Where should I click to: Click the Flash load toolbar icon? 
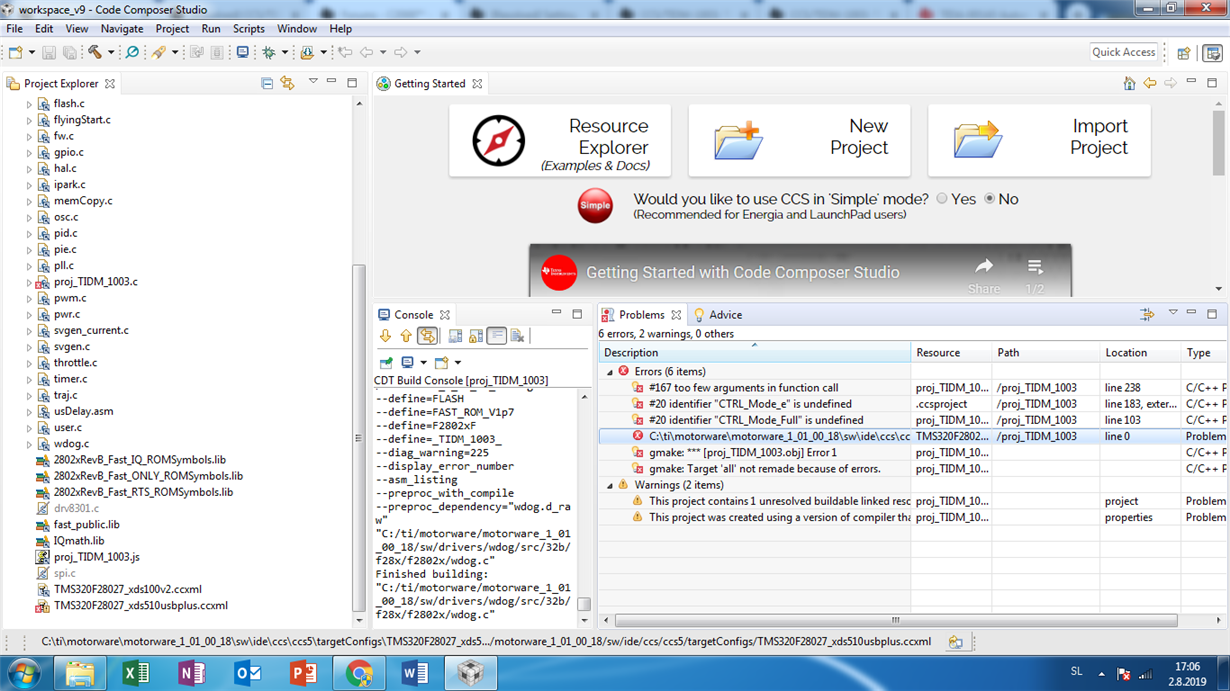click(307, 52)
